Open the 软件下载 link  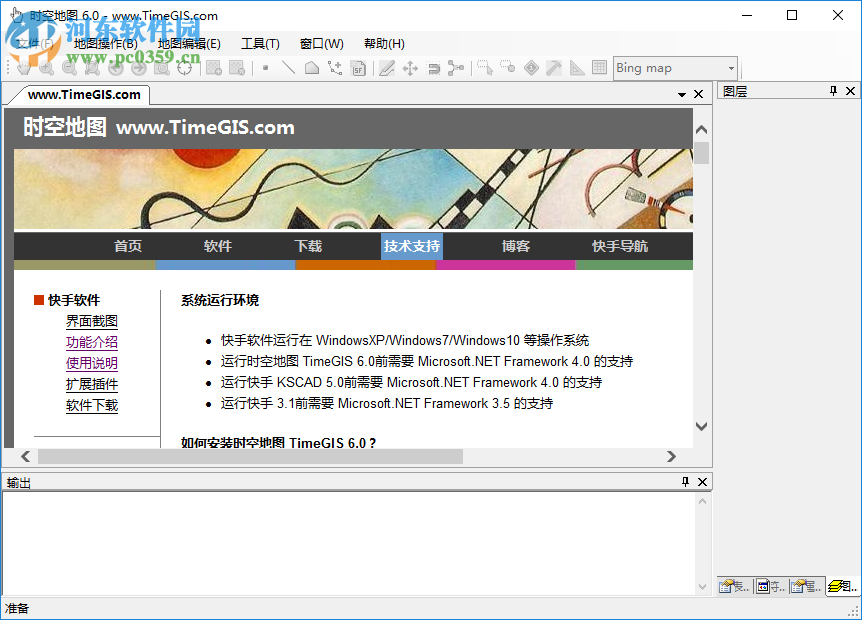point(92,405)
